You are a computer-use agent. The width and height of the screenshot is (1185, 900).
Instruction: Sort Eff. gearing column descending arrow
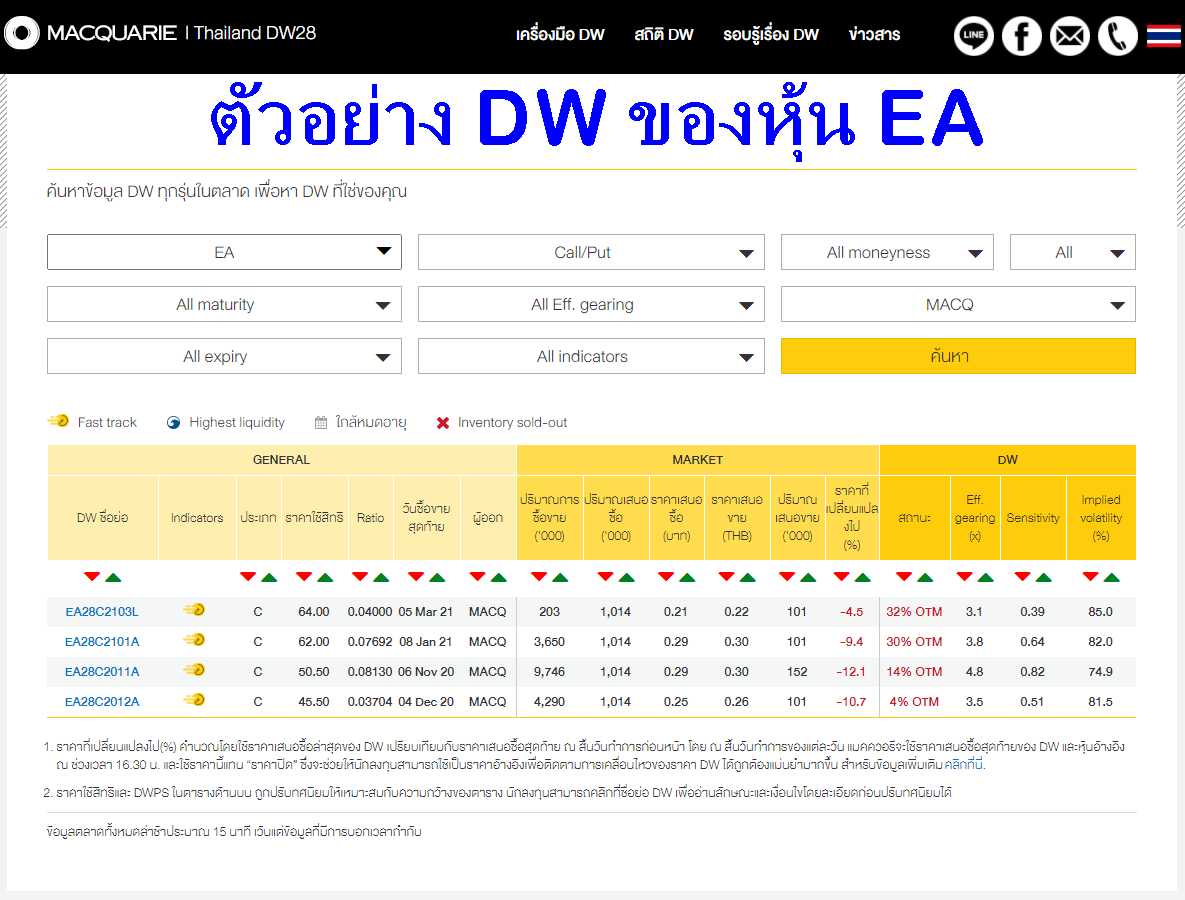pyautogui.click(x=964, y=577)
